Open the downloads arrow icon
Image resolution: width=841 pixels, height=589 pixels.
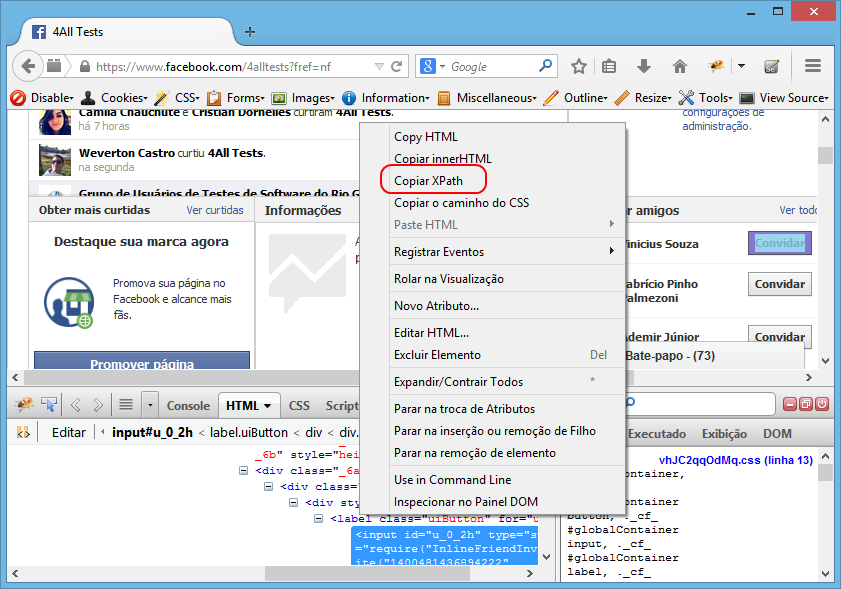pyautogui.click(x=644, y=67)
